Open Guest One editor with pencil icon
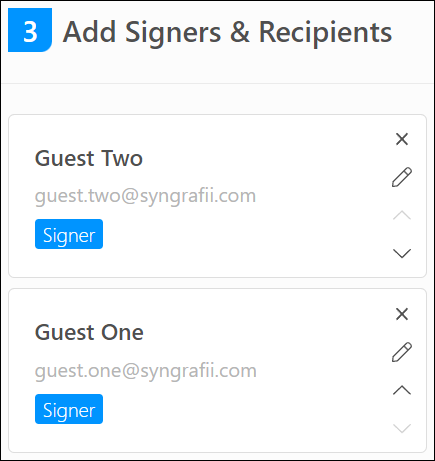The image size is (435, 461). click(x=402, y=352)
